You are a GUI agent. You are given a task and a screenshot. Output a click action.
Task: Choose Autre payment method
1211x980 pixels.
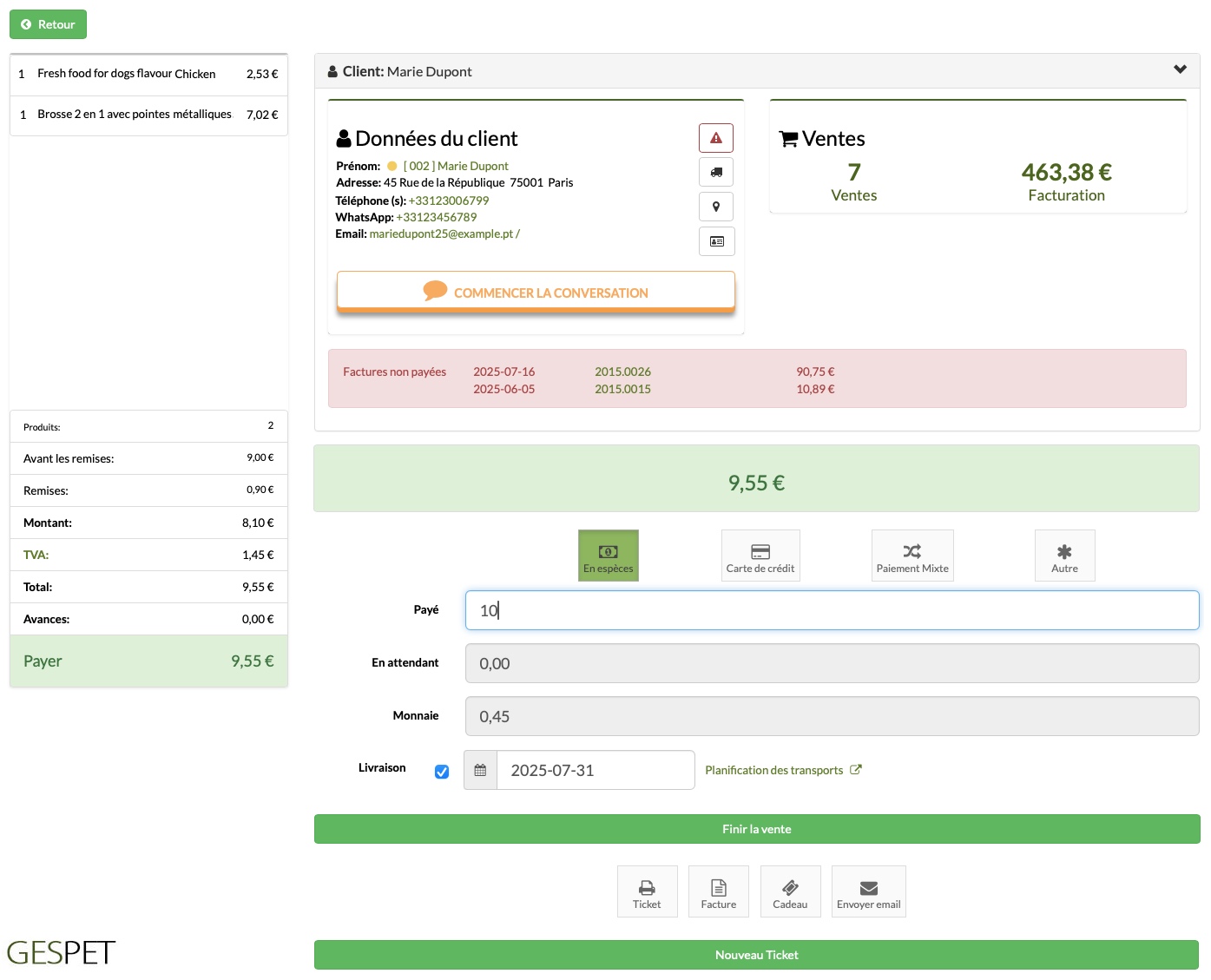tap(1065, 556)
